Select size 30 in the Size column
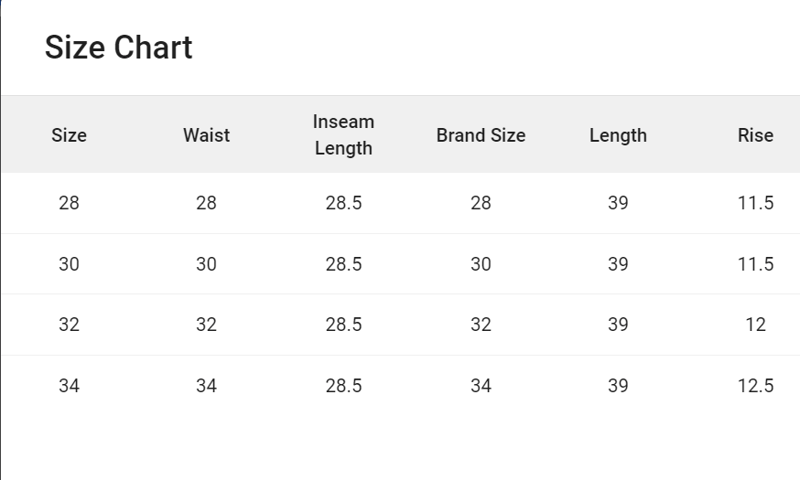This screenshot has width=800, height=480. [69, 264]
